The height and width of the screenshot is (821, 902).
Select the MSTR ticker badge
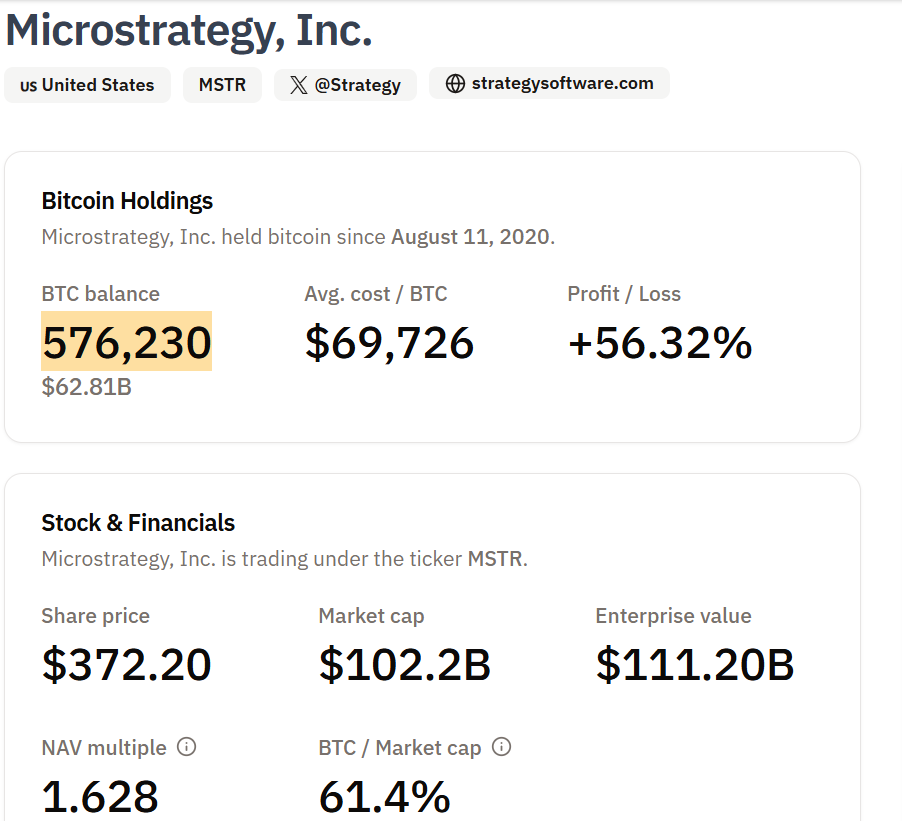[x=222, y=85]
